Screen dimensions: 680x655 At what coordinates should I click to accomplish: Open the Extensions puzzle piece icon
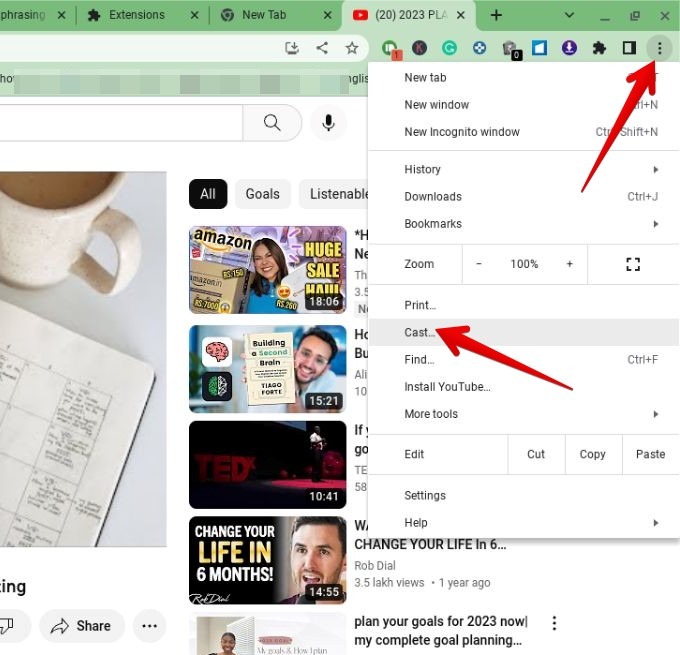[599, 48]
